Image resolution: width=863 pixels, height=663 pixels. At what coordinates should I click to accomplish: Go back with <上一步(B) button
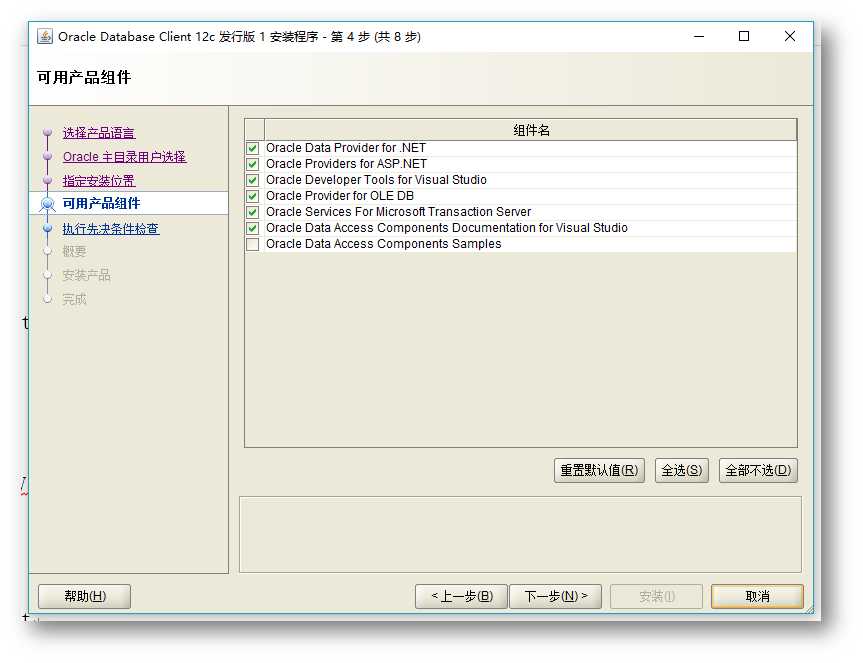(461, 596)
